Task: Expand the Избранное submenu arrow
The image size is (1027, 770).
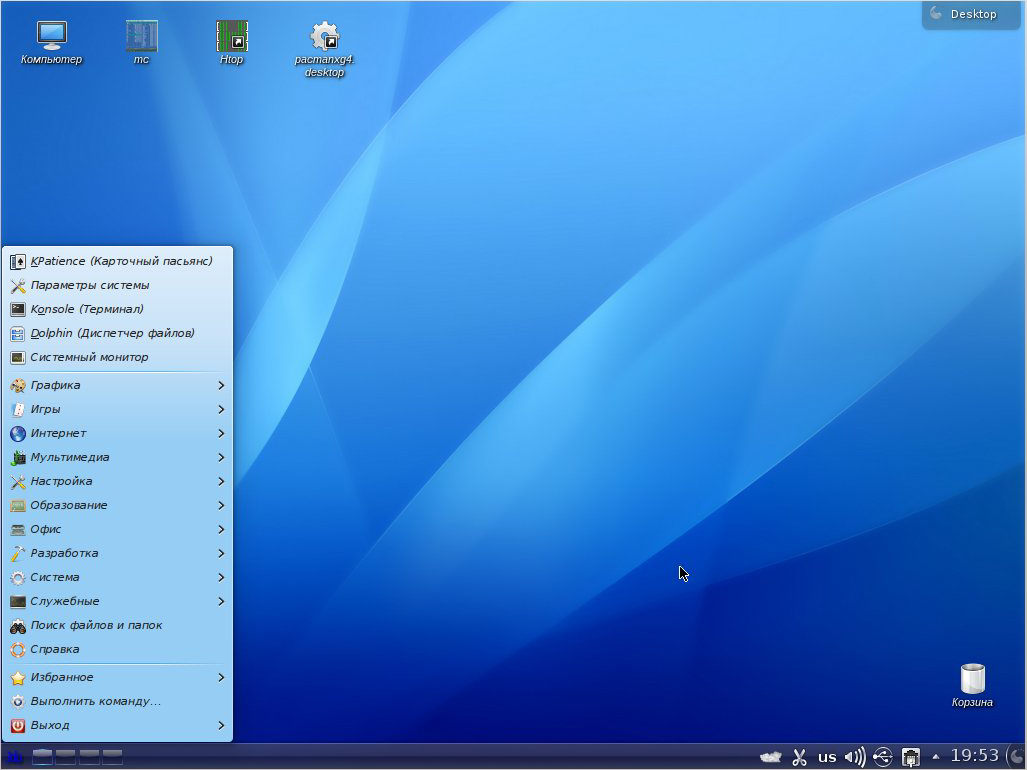Action: click(221, 678)
